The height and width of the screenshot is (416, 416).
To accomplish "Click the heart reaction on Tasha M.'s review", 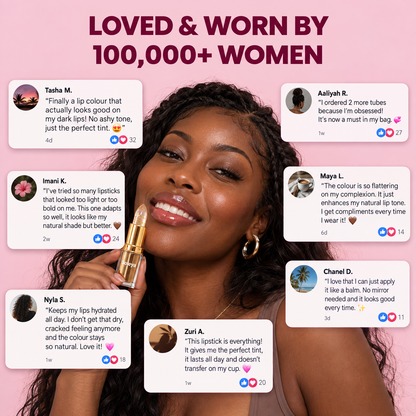I will 123,139.
